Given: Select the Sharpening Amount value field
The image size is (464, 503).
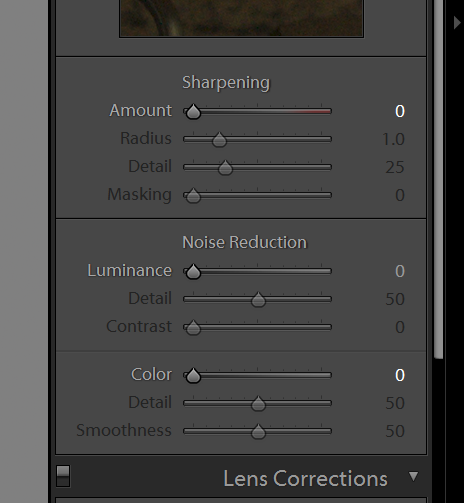Looking at the screenshot, I should (400, 111).
